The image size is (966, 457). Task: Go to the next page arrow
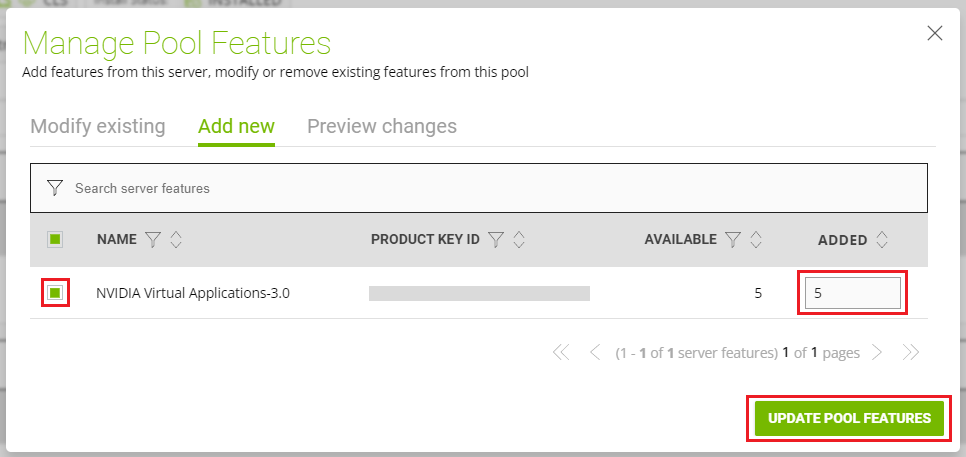click(876, 352)
